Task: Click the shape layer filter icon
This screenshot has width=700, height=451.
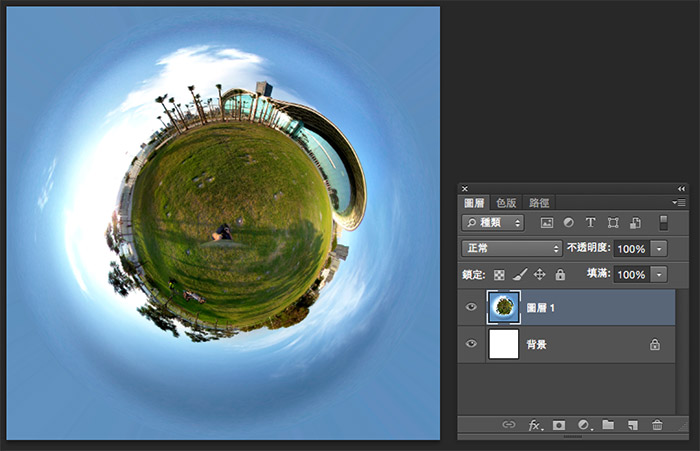Action: click(612, 222)
